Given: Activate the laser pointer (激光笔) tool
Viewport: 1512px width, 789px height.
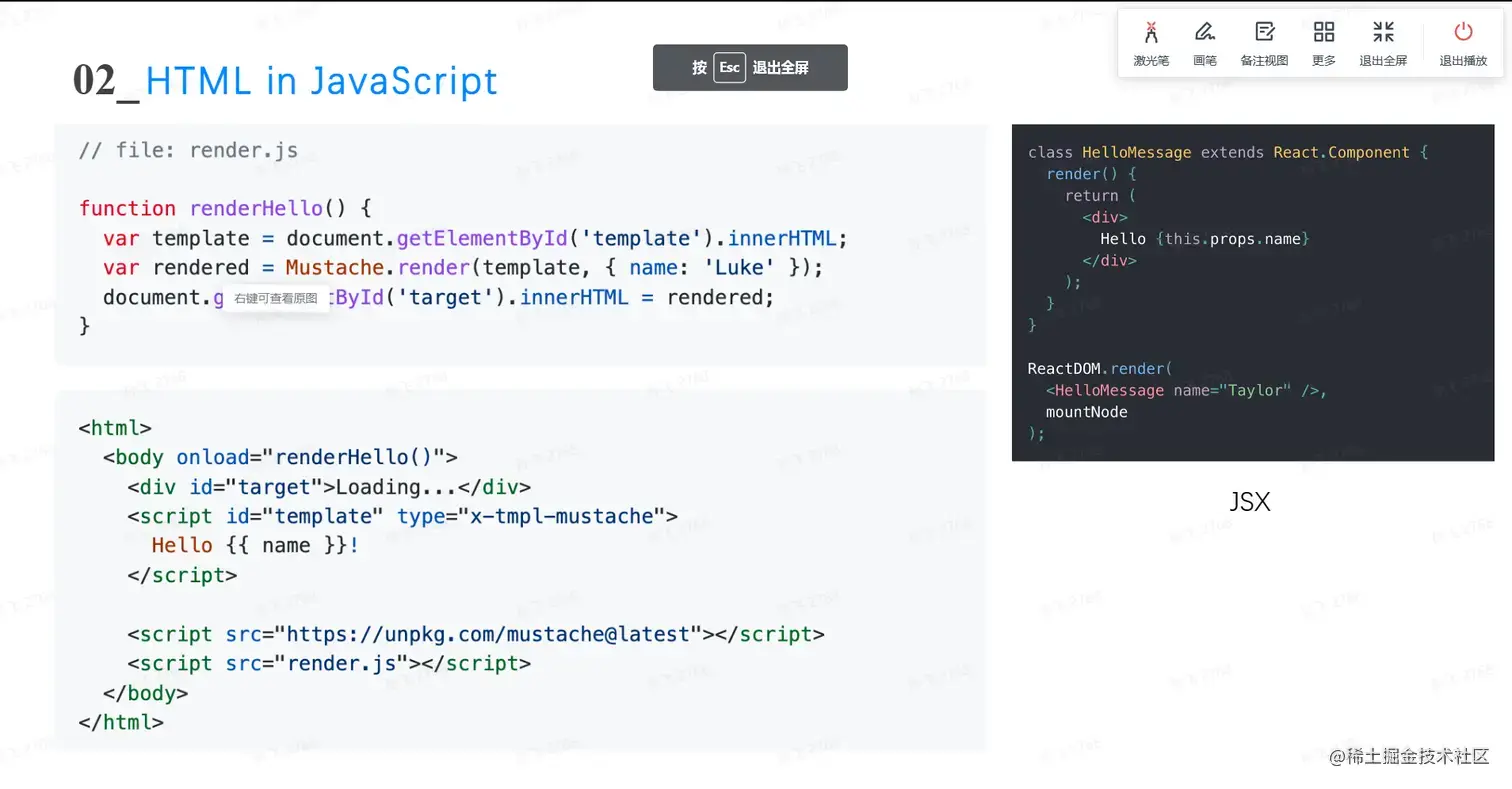Looking at the screenshot, I should click(1151, 44).
